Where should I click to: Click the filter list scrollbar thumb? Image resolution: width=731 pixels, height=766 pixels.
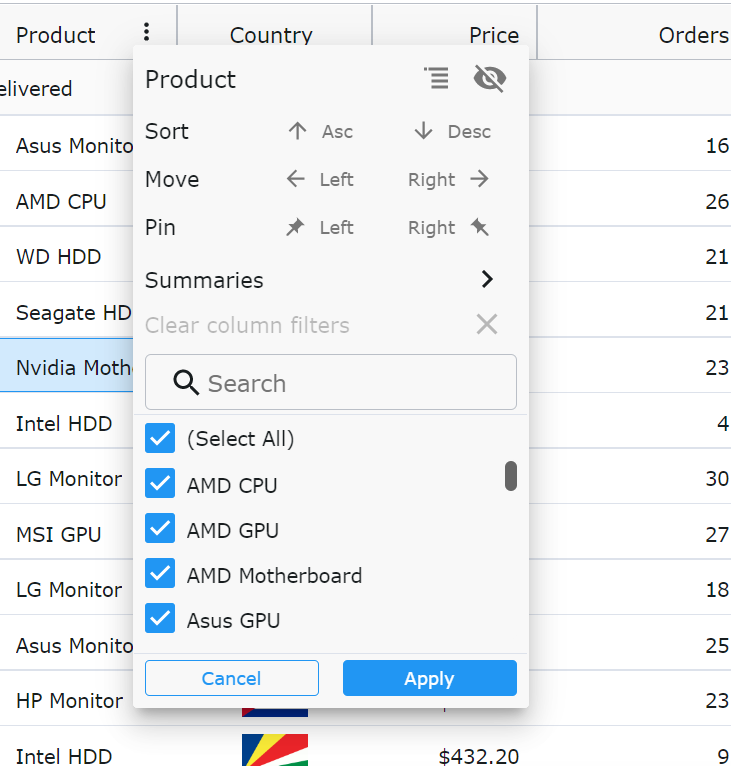click(511, 476)
